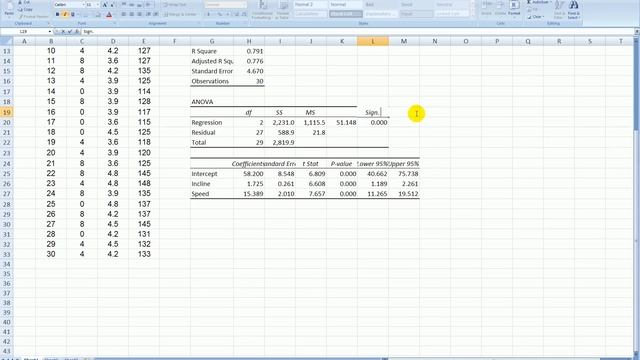Click the Cut command
The width and height of the screenshot is (640, 360).
pos(25,2)
